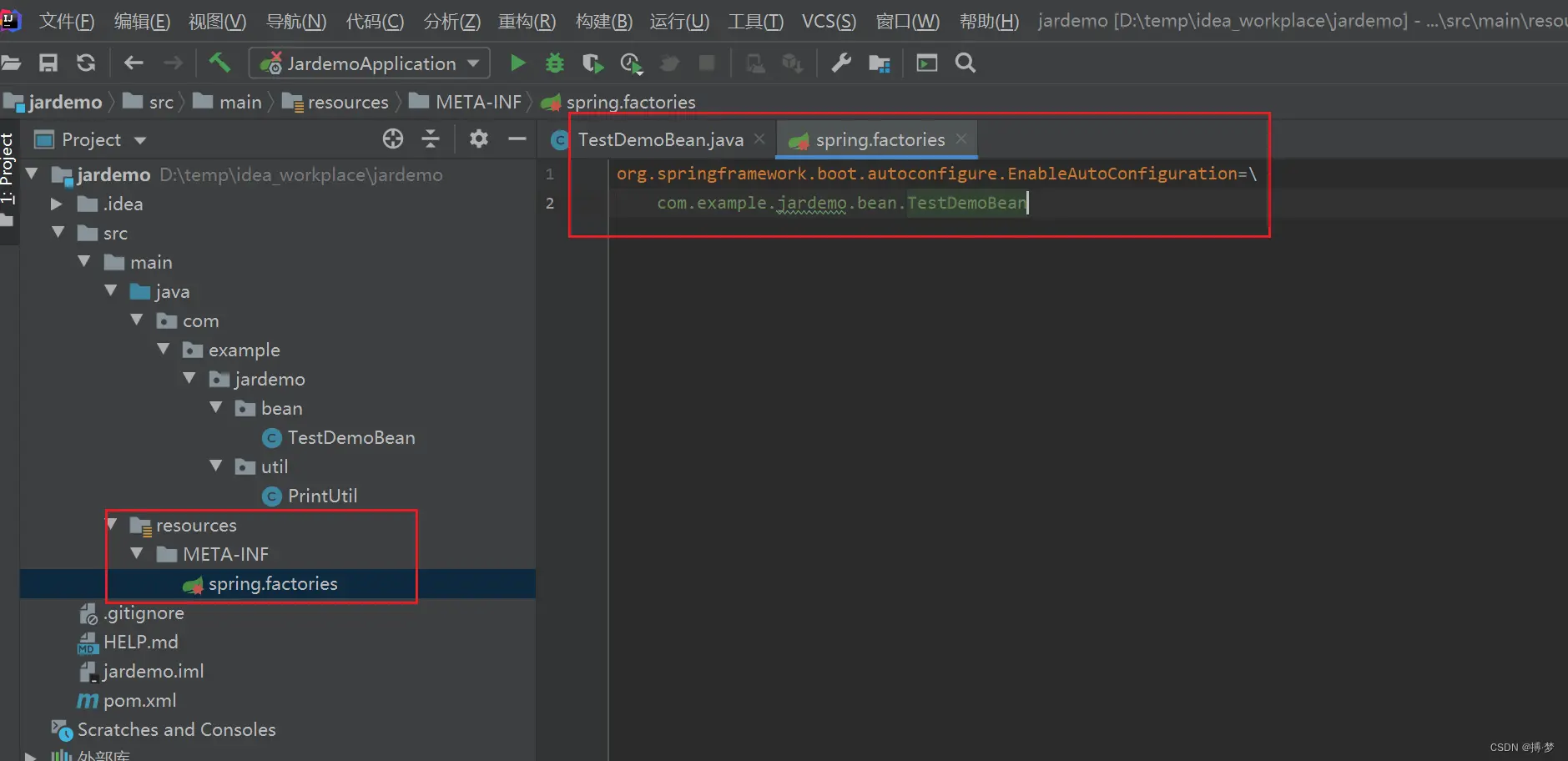Select spring.factories file in project tree
The image size is (1568, 761).
273,583
